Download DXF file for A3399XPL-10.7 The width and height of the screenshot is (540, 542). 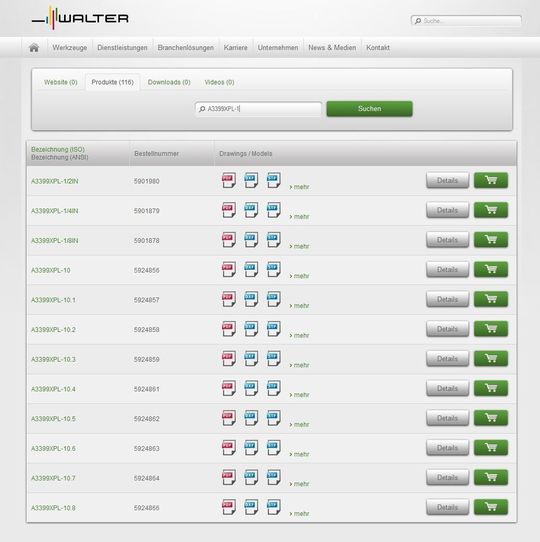pyautogui.click(x=251, y=477)
